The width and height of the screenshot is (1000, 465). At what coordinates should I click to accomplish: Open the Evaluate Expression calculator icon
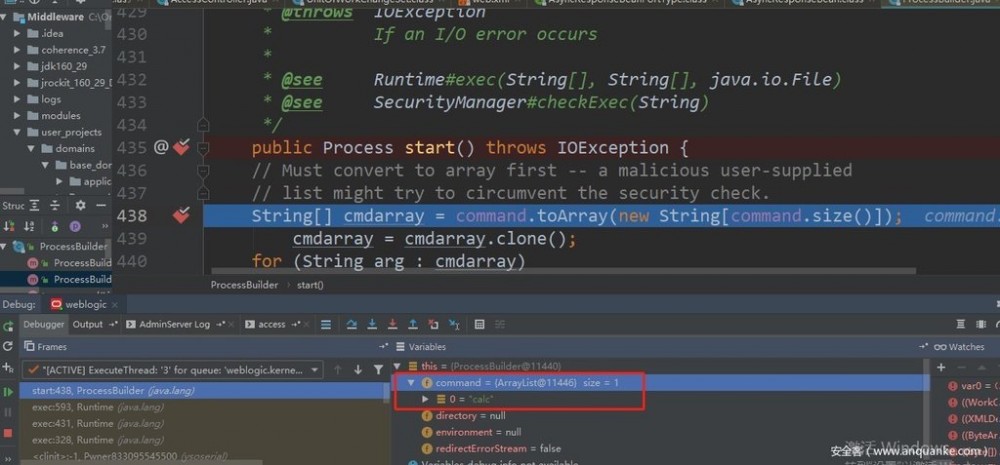tap(480, 325)
